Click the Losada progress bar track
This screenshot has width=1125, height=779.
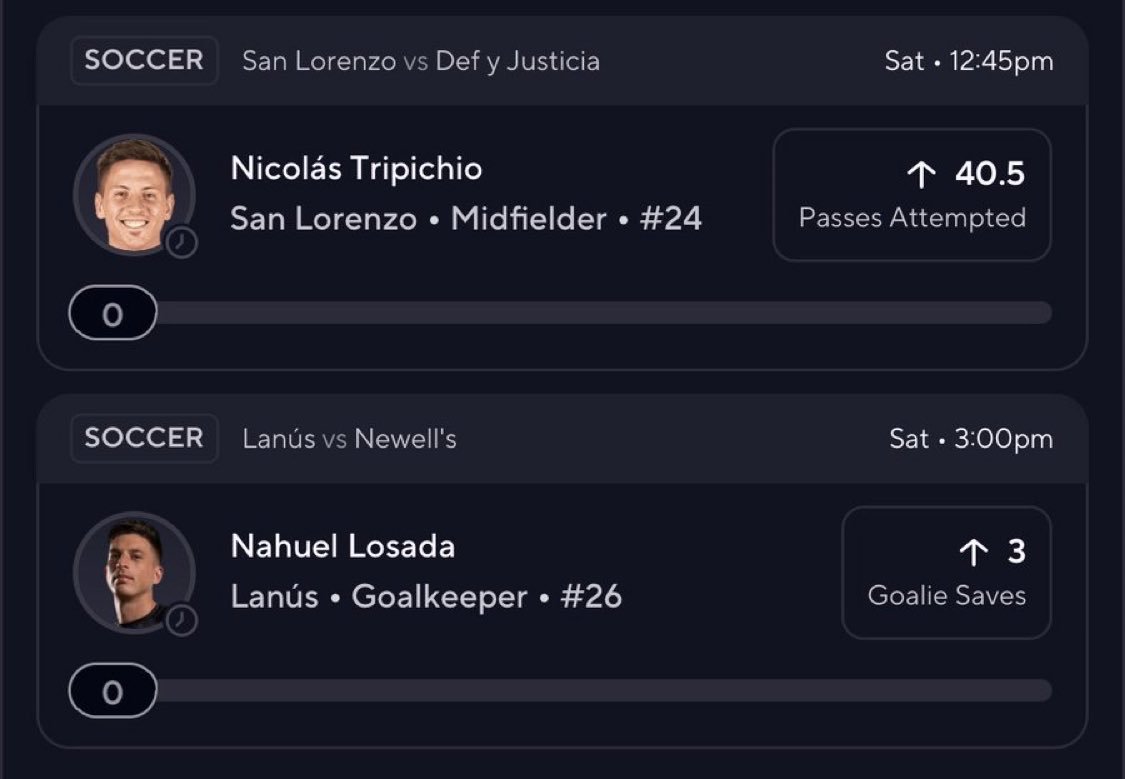[604, 691]
